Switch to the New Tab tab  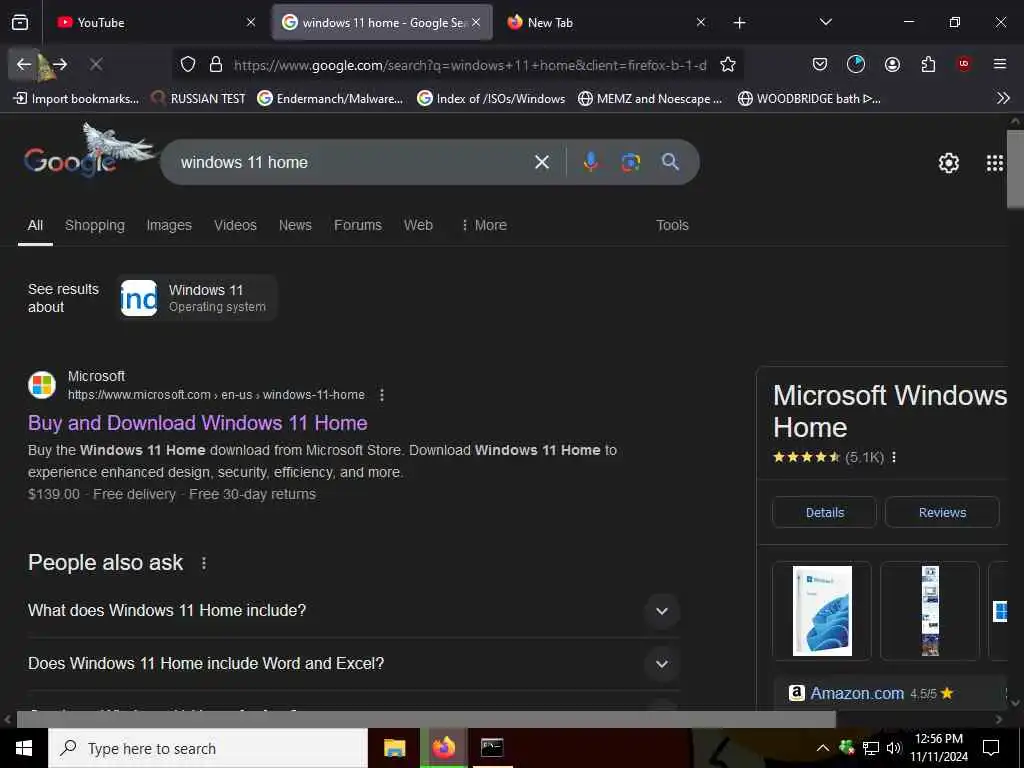click(x=606, y=23)
